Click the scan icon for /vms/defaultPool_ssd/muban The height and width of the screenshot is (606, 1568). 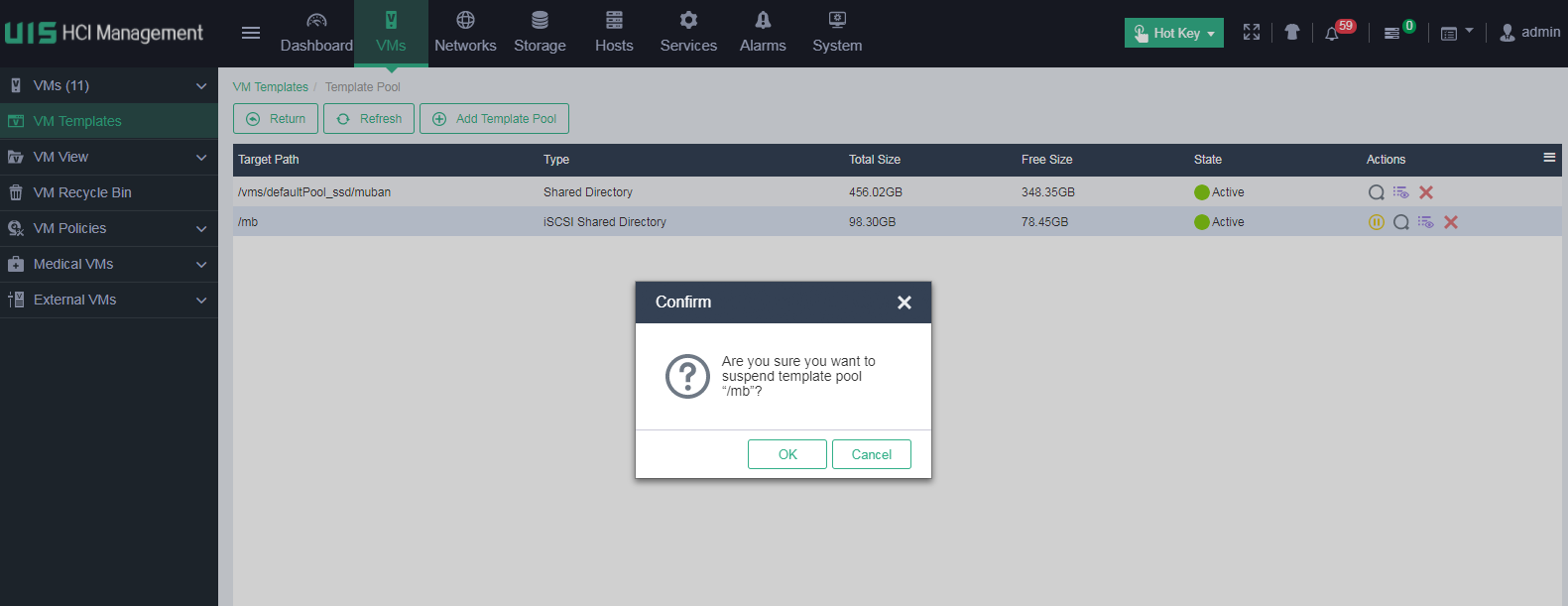click(1377, 192)
